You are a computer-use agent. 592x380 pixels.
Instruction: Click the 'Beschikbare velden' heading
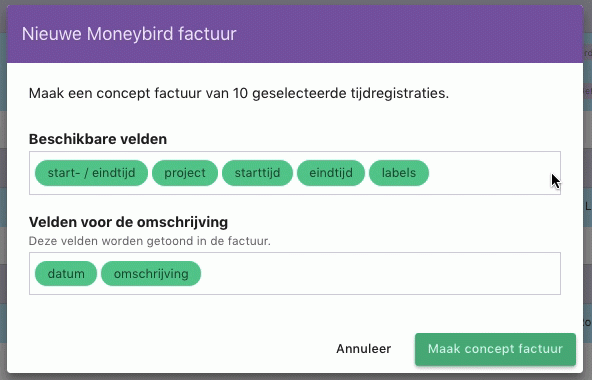(98, 139)
